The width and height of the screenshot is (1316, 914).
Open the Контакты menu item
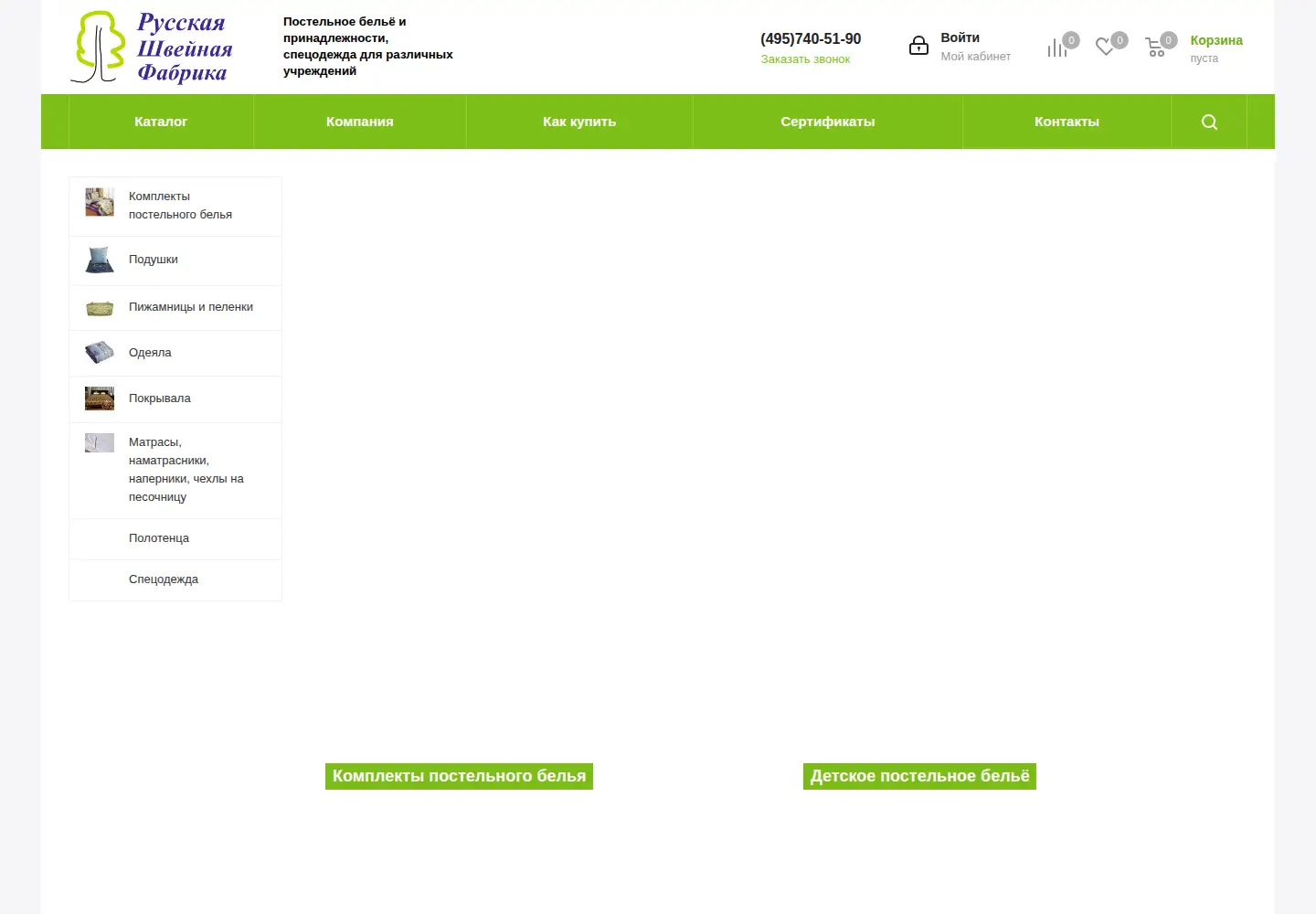[x=1067, y=122]
